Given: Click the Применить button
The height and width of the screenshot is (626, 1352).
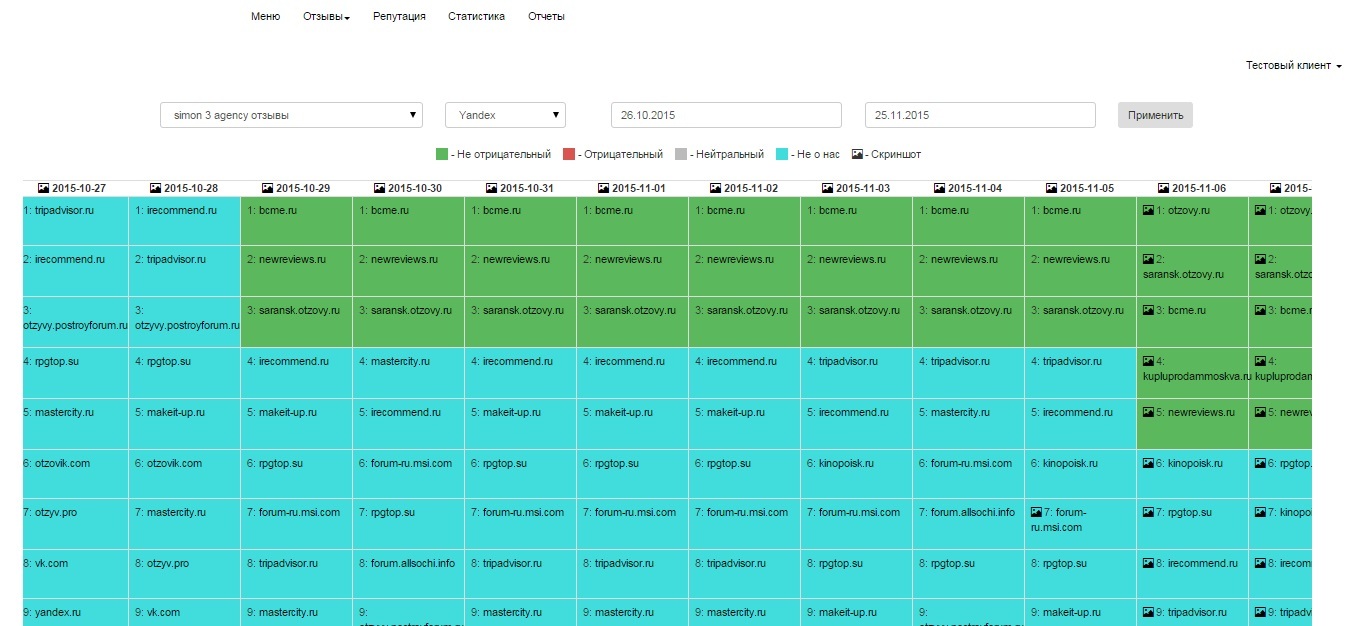Looking at the screenshot, I should pos(1155,115).
